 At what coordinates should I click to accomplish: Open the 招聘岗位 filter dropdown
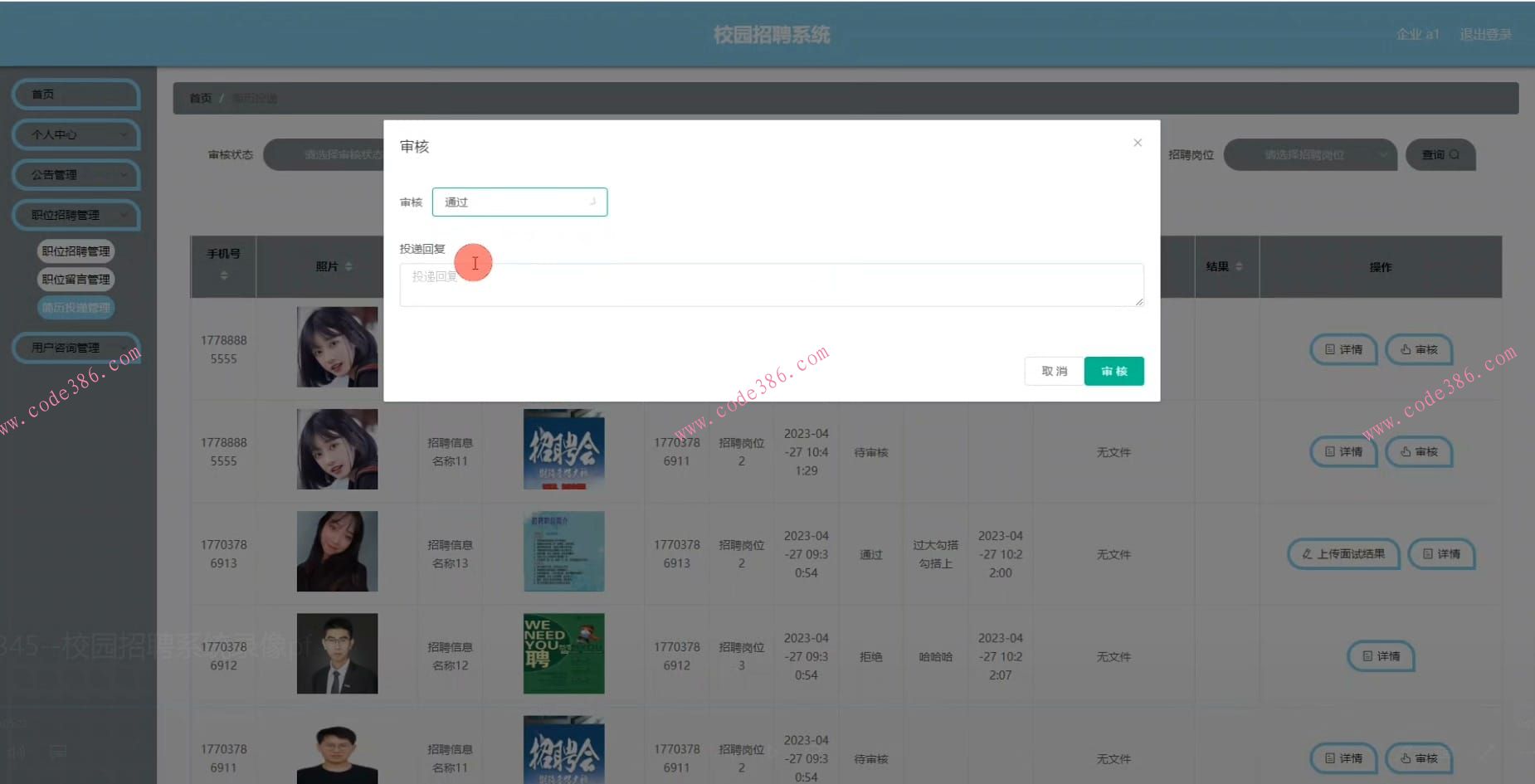pos(1310,155)
